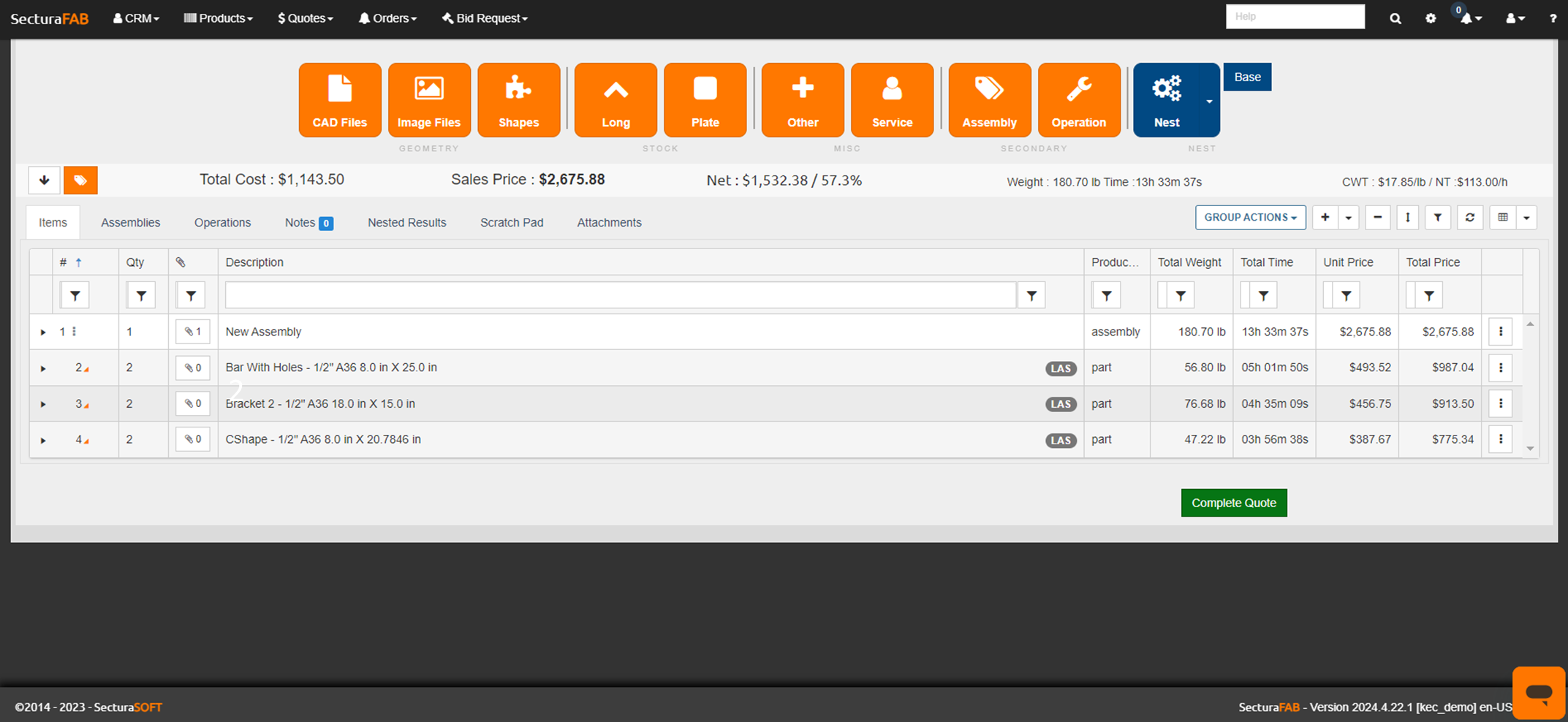Click the Complete Quote button
Screen dimensions: 1568x722
pyautogui.click(x=1233, y=503)
